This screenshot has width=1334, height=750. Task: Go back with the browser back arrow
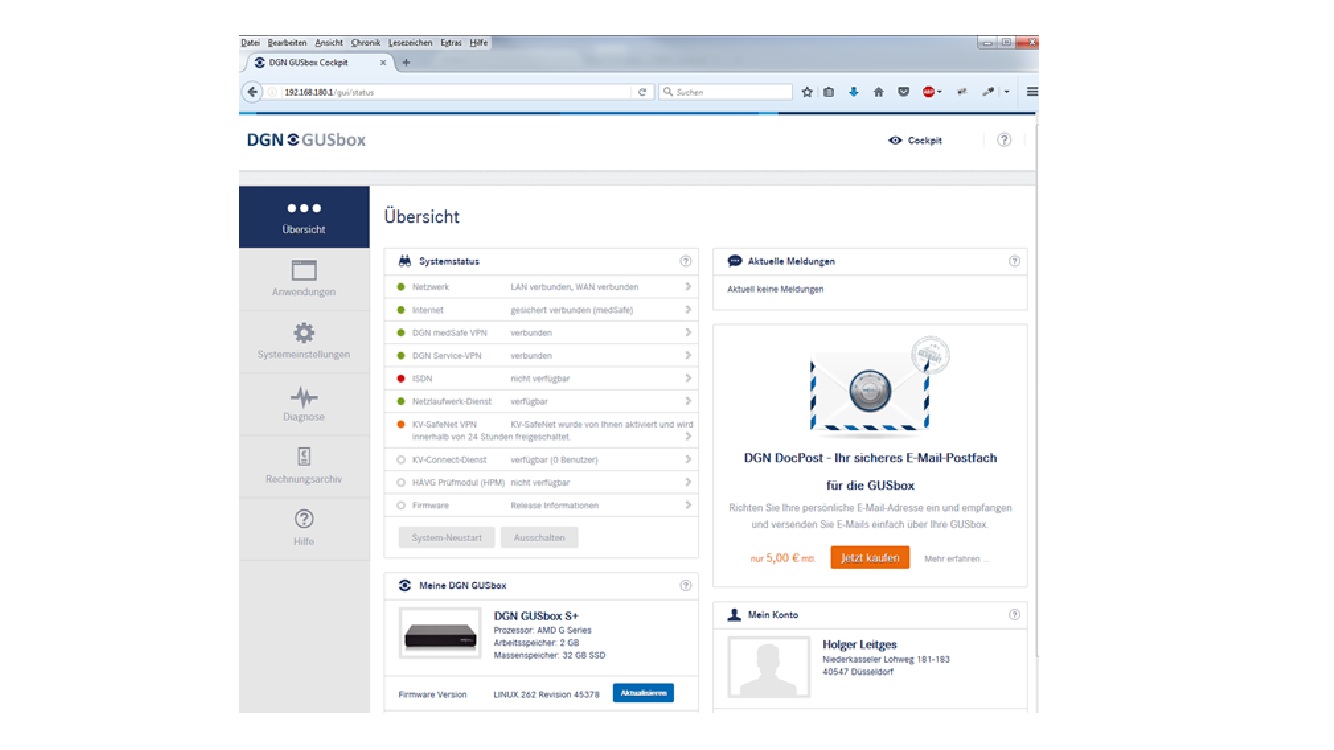tap(252, 91)
